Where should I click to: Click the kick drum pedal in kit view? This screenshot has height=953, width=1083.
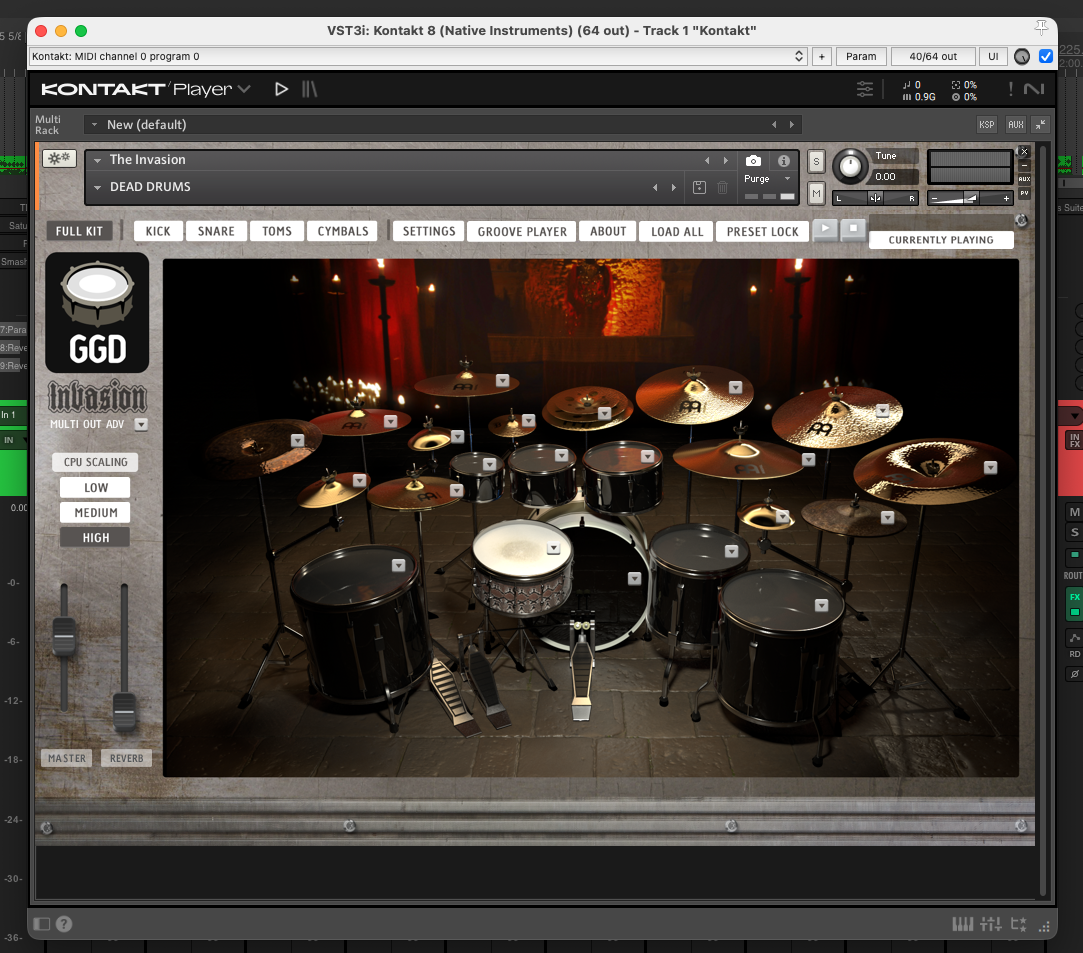click(x=581, y=673)
